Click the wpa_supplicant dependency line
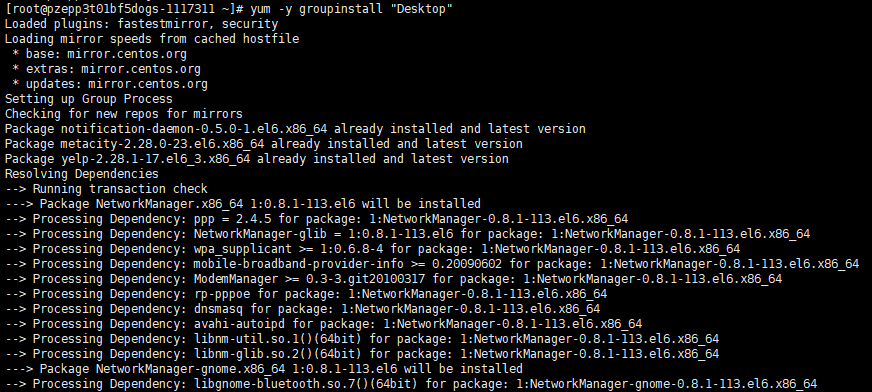The width and height of the screenshot is (872, 392). [373, 249]
